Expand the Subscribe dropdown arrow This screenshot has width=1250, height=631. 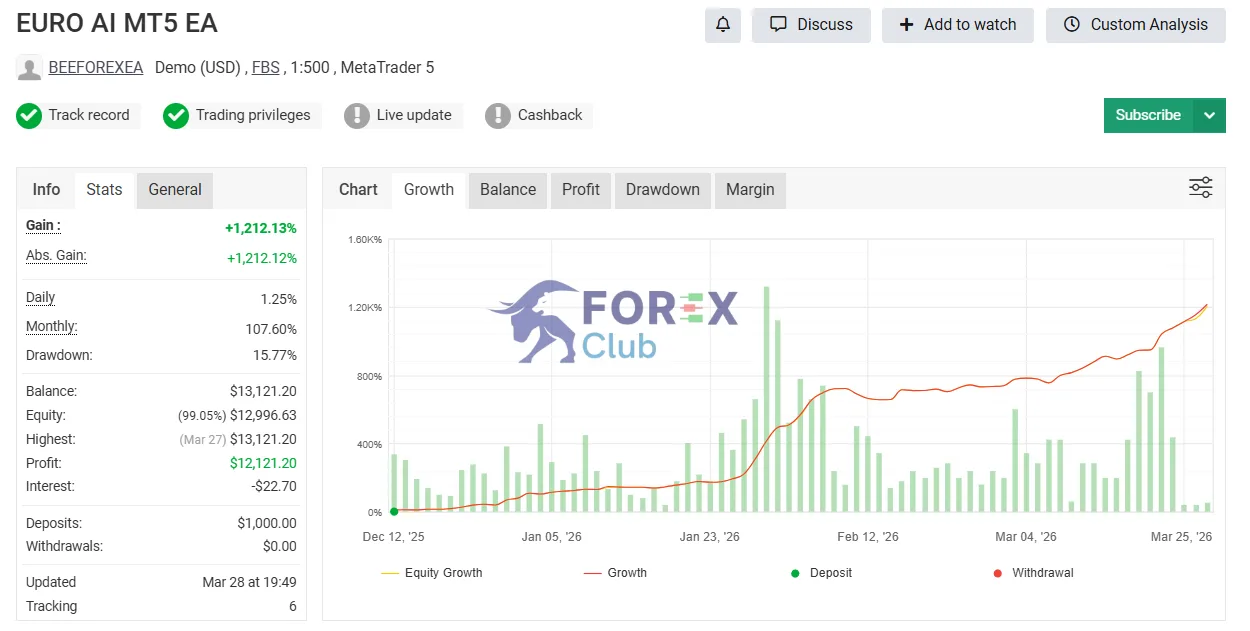tap(1209, 115)
